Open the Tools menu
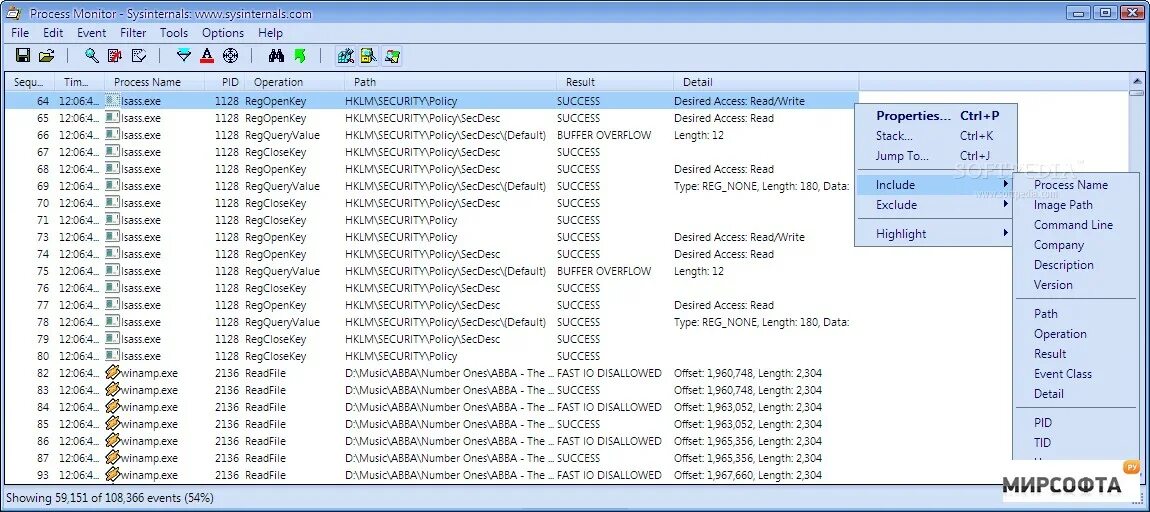The image size is (1150, 512). click(x=174, y=33)
